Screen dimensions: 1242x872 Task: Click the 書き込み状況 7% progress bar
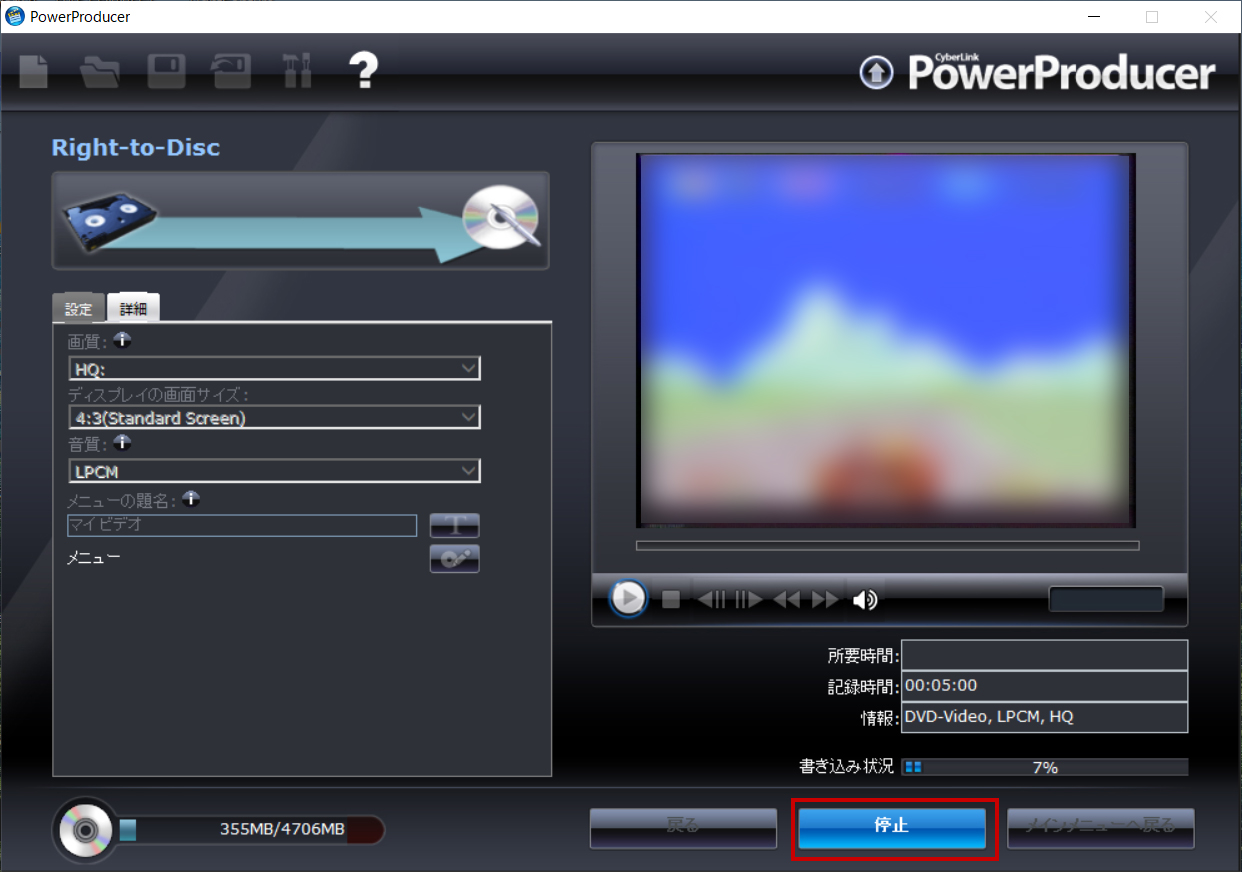coord(1044,767)
